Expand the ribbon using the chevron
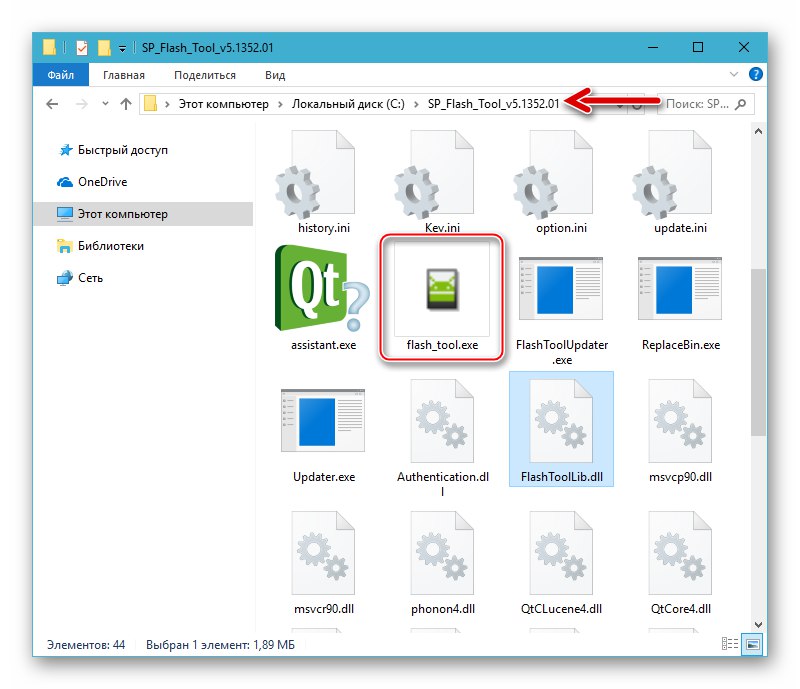Image resolution: width=800 pixels, height=689 pixels. click(x=733, y=74)
